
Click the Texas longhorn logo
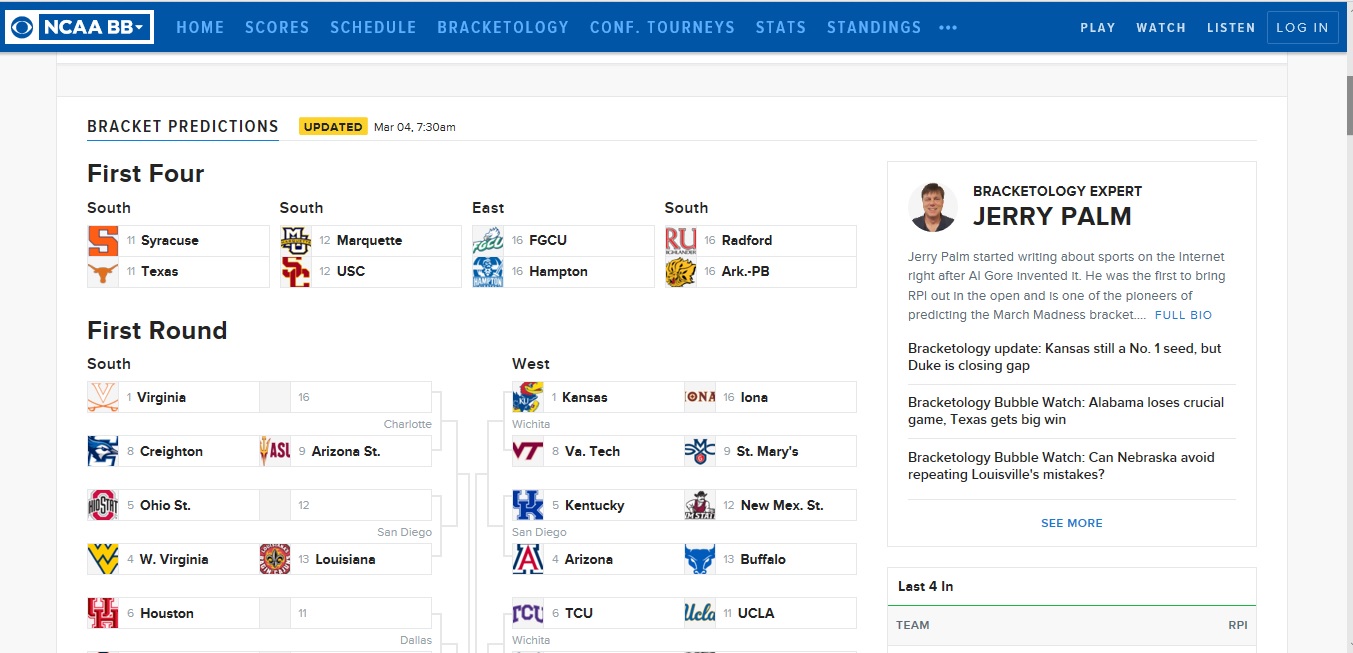[103, 271]
